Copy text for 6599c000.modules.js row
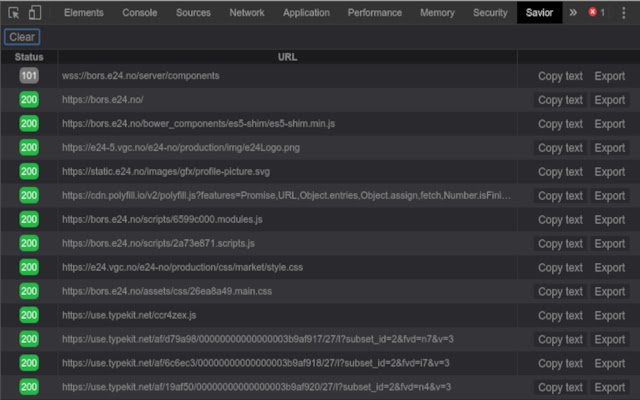 [x=560, y=220]
